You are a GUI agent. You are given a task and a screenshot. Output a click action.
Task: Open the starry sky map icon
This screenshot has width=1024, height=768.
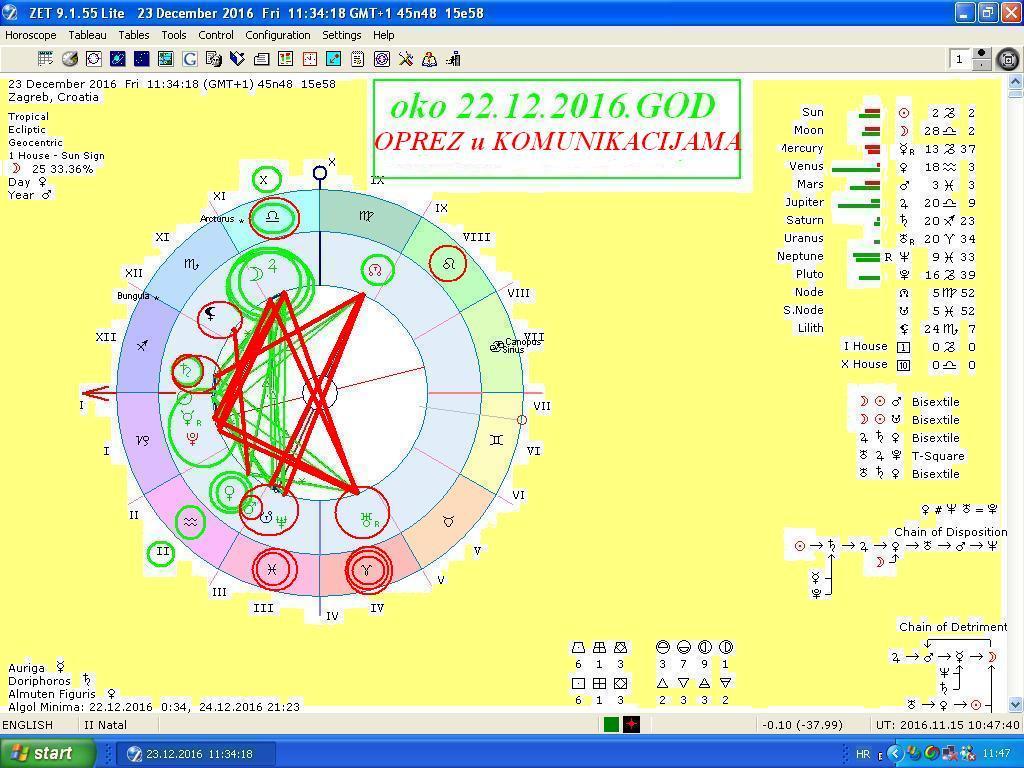(x=142, y=59)
